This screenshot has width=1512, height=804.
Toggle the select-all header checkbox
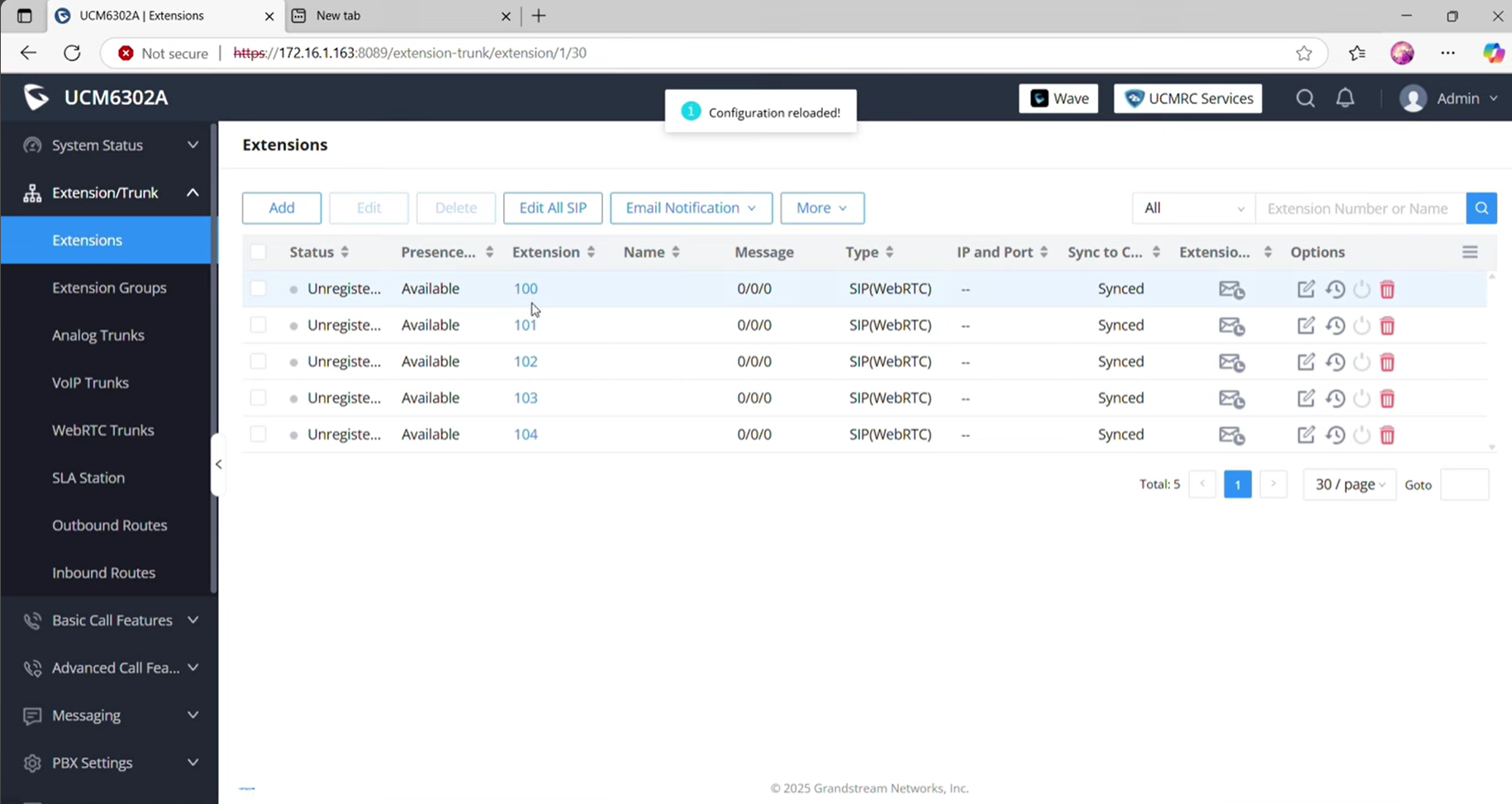(258, 252)
